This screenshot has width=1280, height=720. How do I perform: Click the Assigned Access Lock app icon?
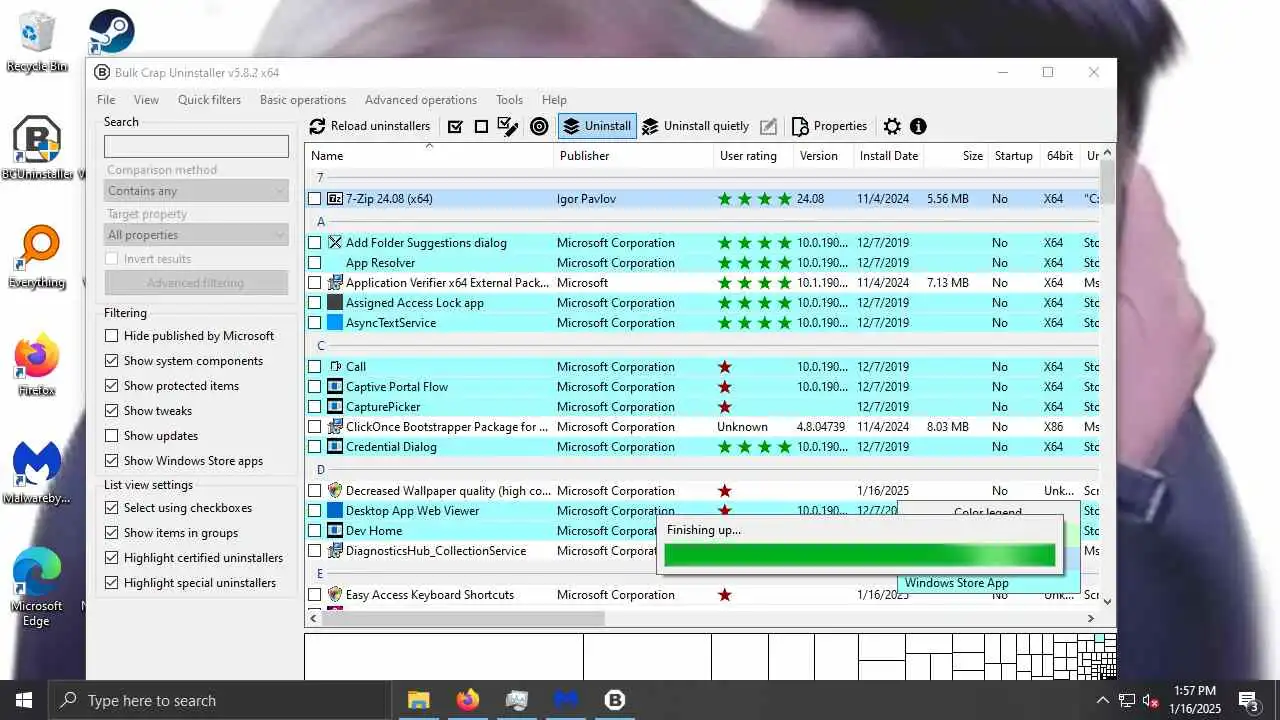click(x=335, y=303)
